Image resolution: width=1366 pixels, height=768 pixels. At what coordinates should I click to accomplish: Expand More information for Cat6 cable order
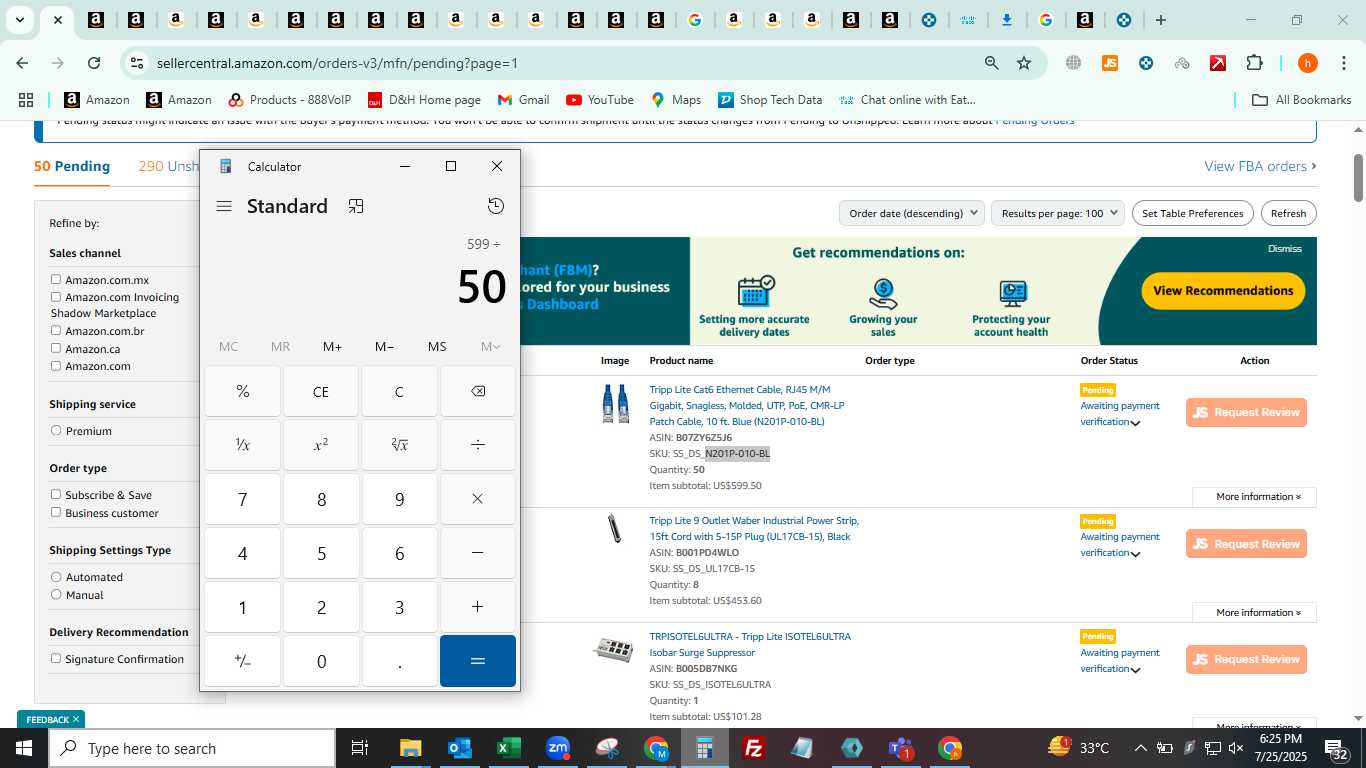click(x=1254, y=497)
